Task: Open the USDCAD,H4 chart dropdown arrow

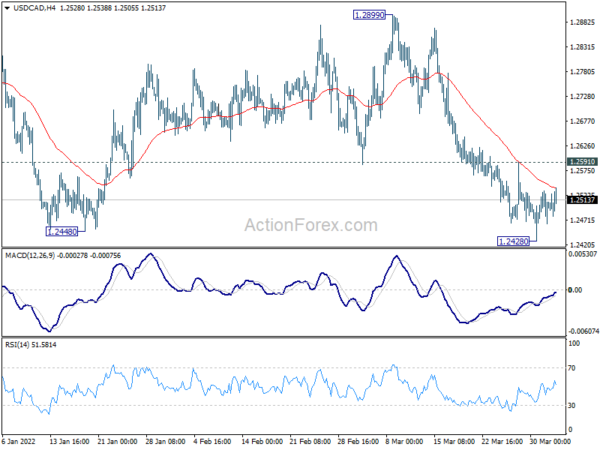Action: point(7,8)
